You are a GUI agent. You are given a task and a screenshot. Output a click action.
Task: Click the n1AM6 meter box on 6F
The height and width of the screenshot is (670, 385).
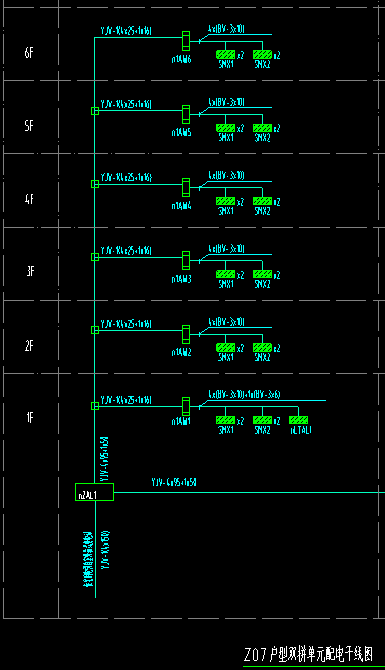pos(186,41)
